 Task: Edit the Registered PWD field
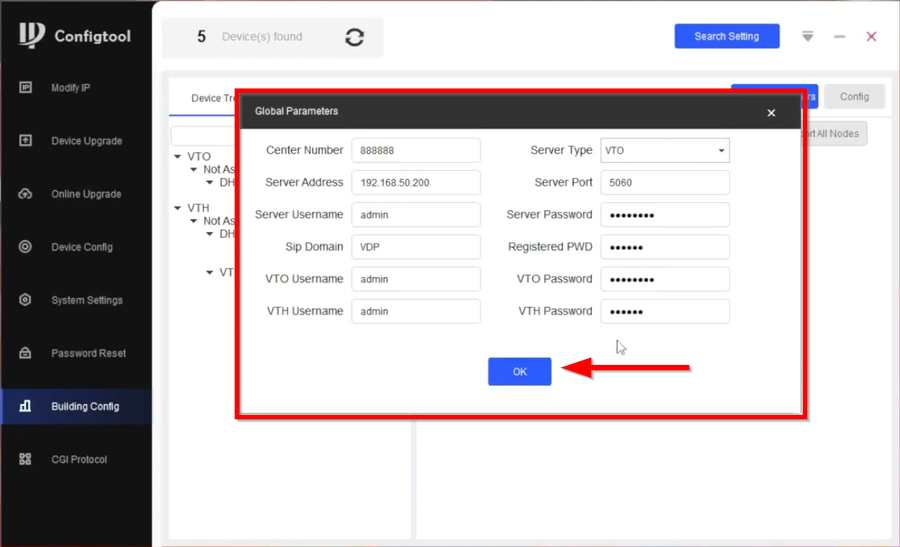click(665, 247)
